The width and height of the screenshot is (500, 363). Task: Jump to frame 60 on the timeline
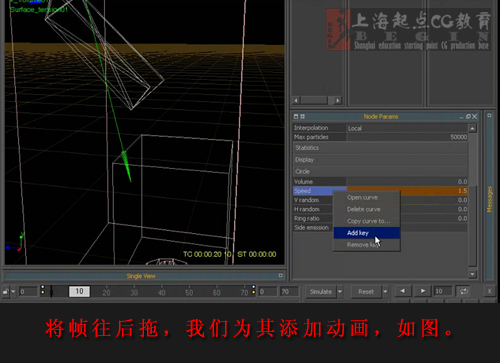[x=217, y=292]
